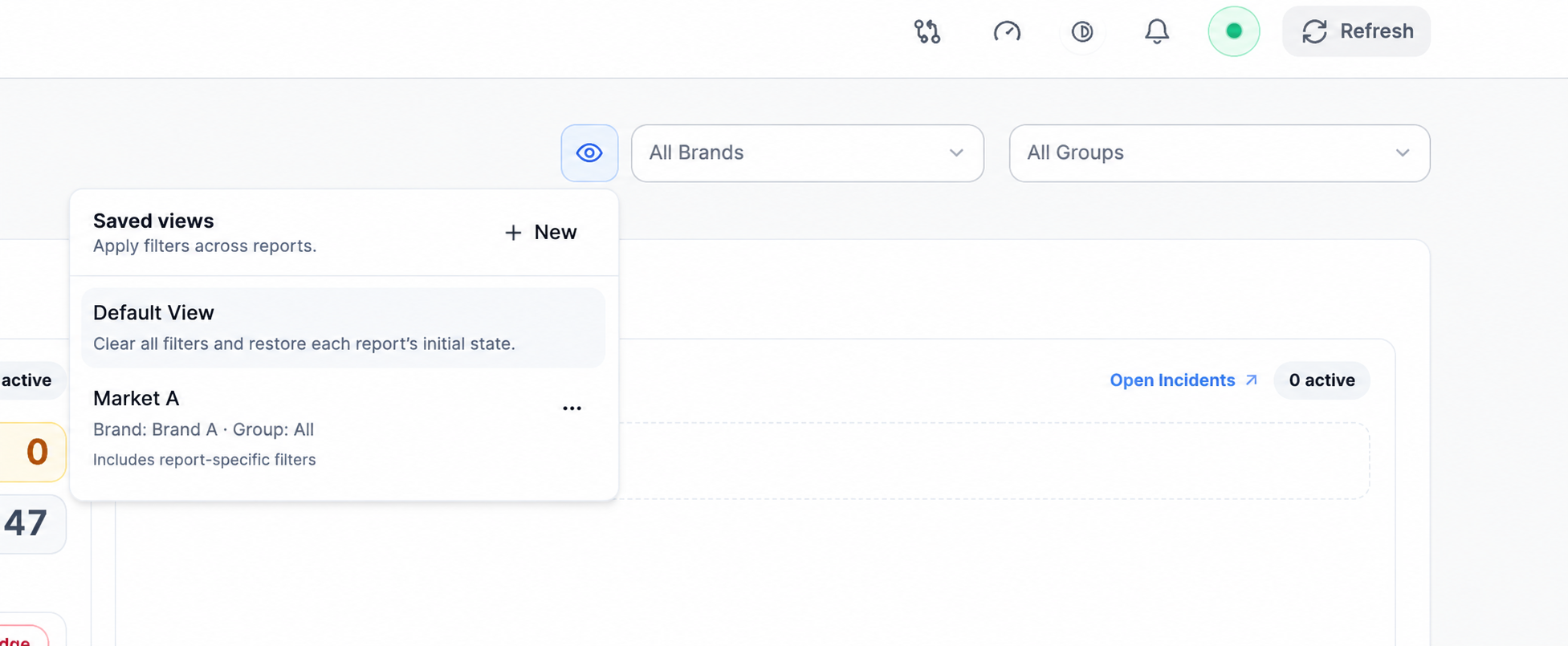Open Market A more options menu

coord(572,408)
